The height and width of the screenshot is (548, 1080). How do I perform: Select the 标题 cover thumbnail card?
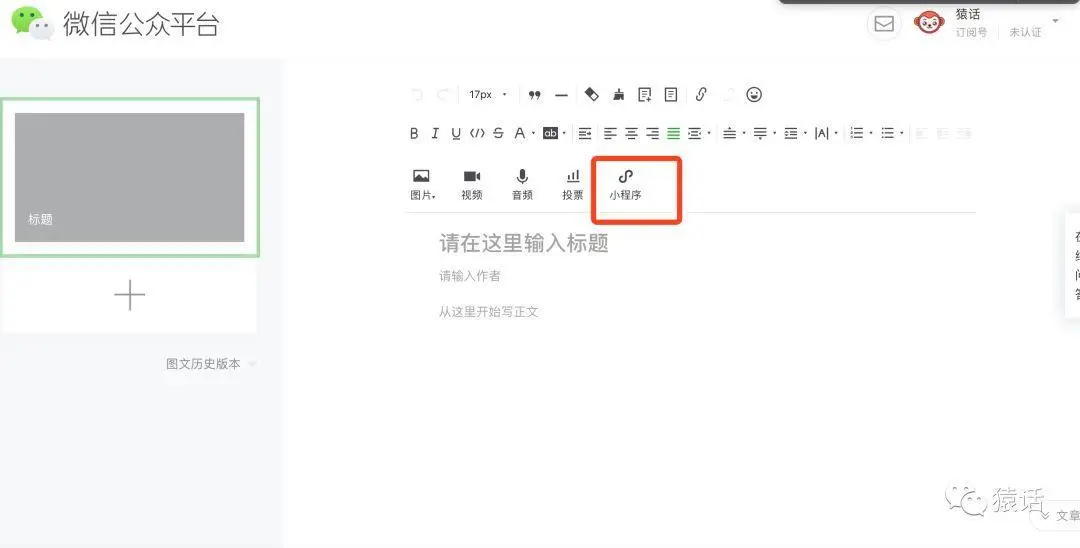click(x=129, y=178)
